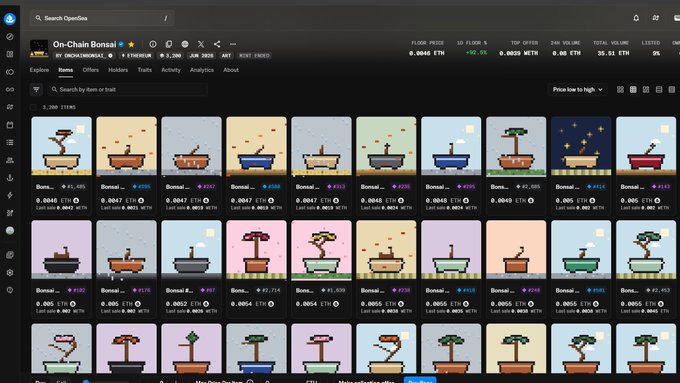680x383 pixels.
Task: Click the swap arrows icon in top bar
Action: click(x=656, y=18)
